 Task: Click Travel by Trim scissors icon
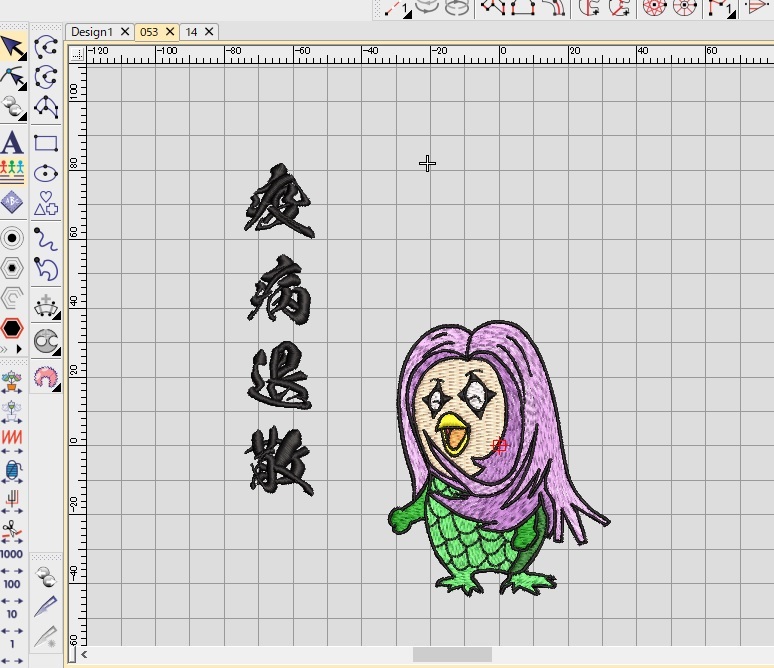point(12,532)
